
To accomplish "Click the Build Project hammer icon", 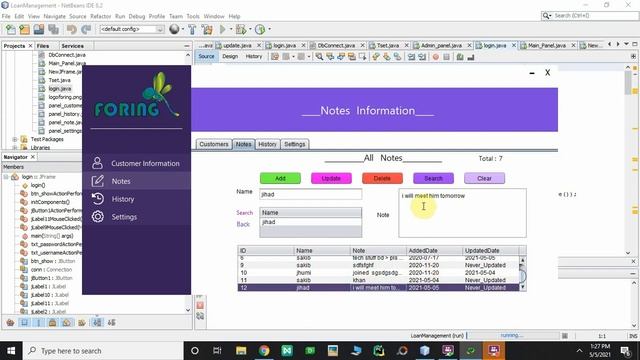I will [192, 29].
